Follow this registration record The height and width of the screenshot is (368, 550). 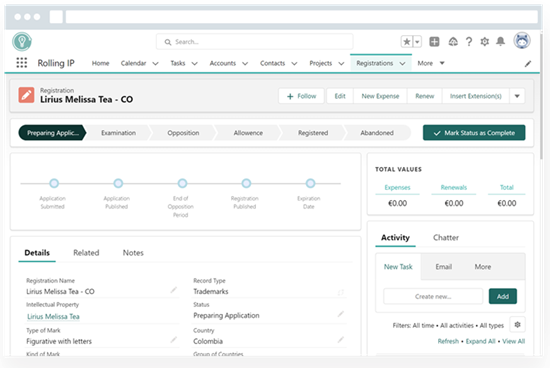301,96
